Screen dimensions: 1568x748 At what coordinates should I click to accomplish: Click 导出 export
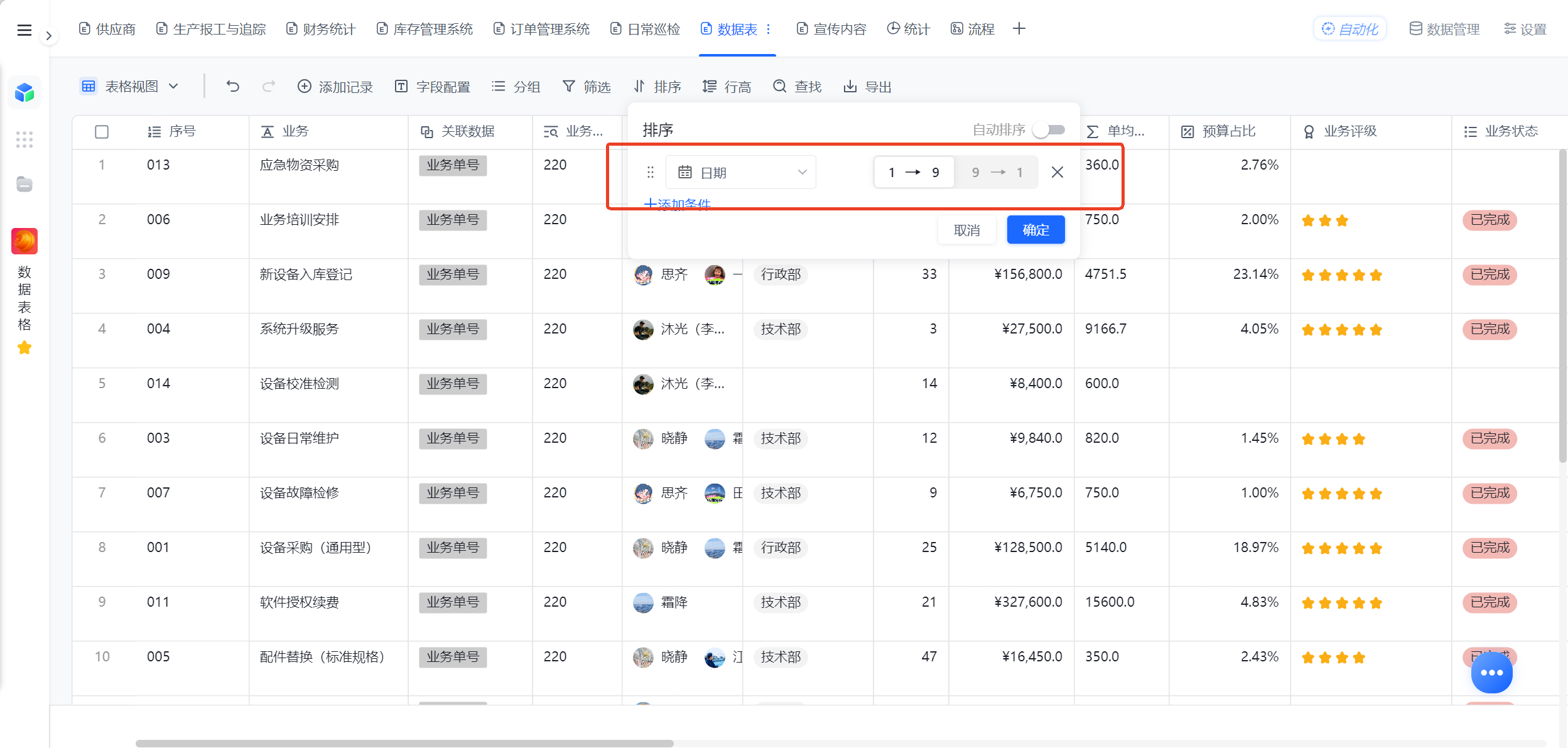(868, 87)
